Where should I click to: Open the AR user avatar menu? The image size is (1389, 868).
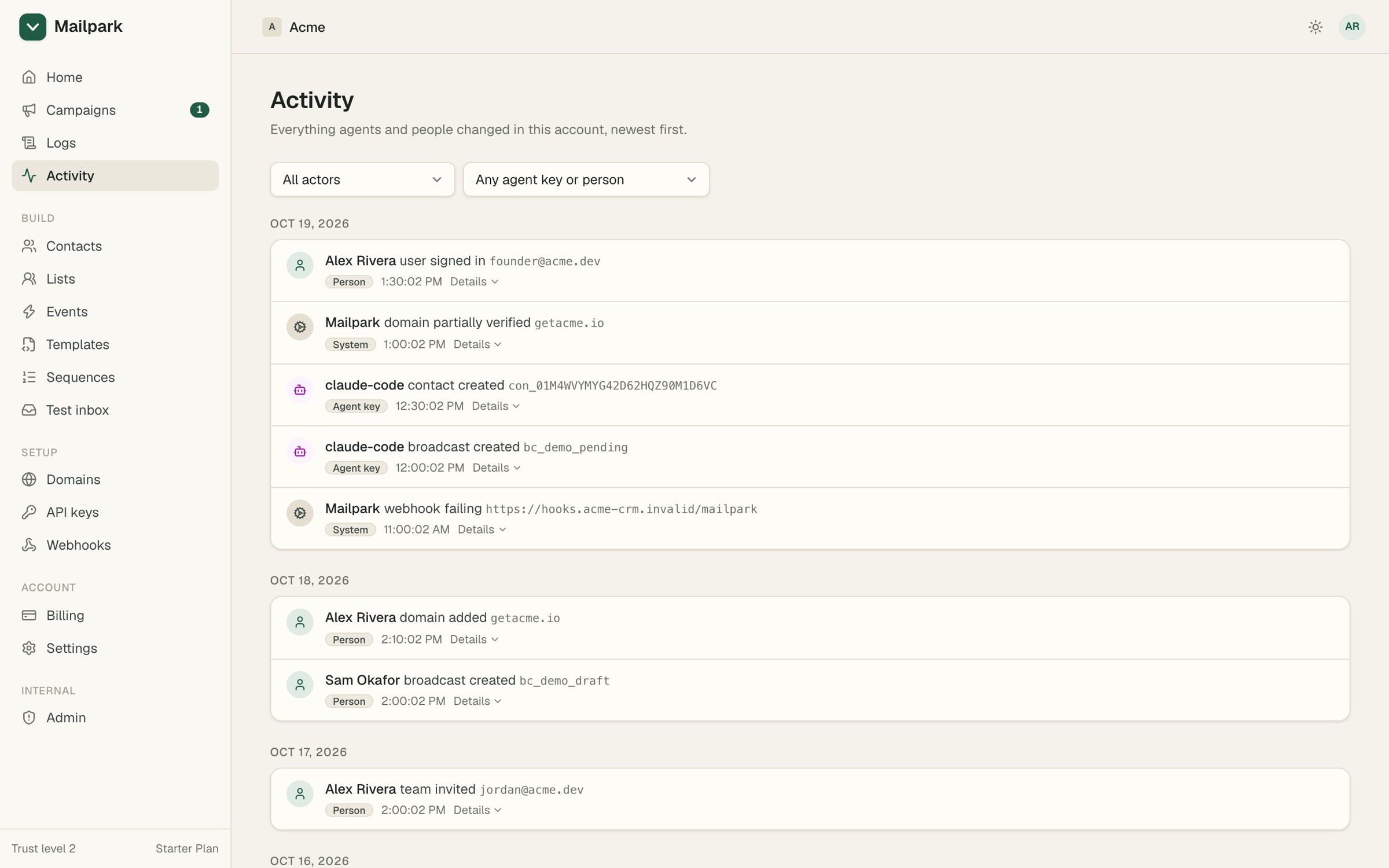pos(1352,27)
